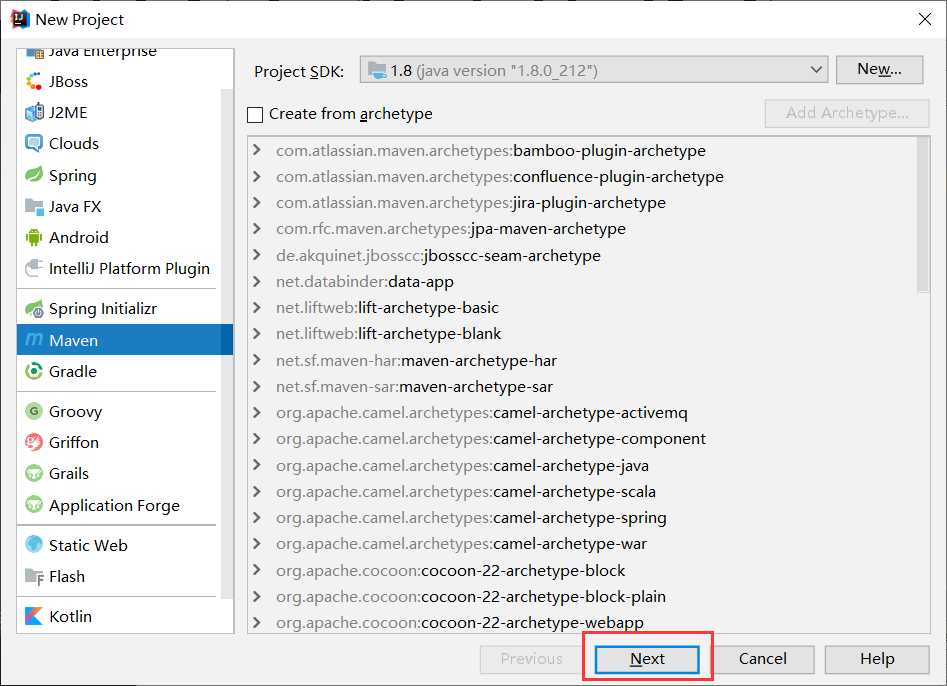The width and height of the screenshot is (947, 686).
Task: Select IntelliJ Platform Plugin label
Action: 129,269
